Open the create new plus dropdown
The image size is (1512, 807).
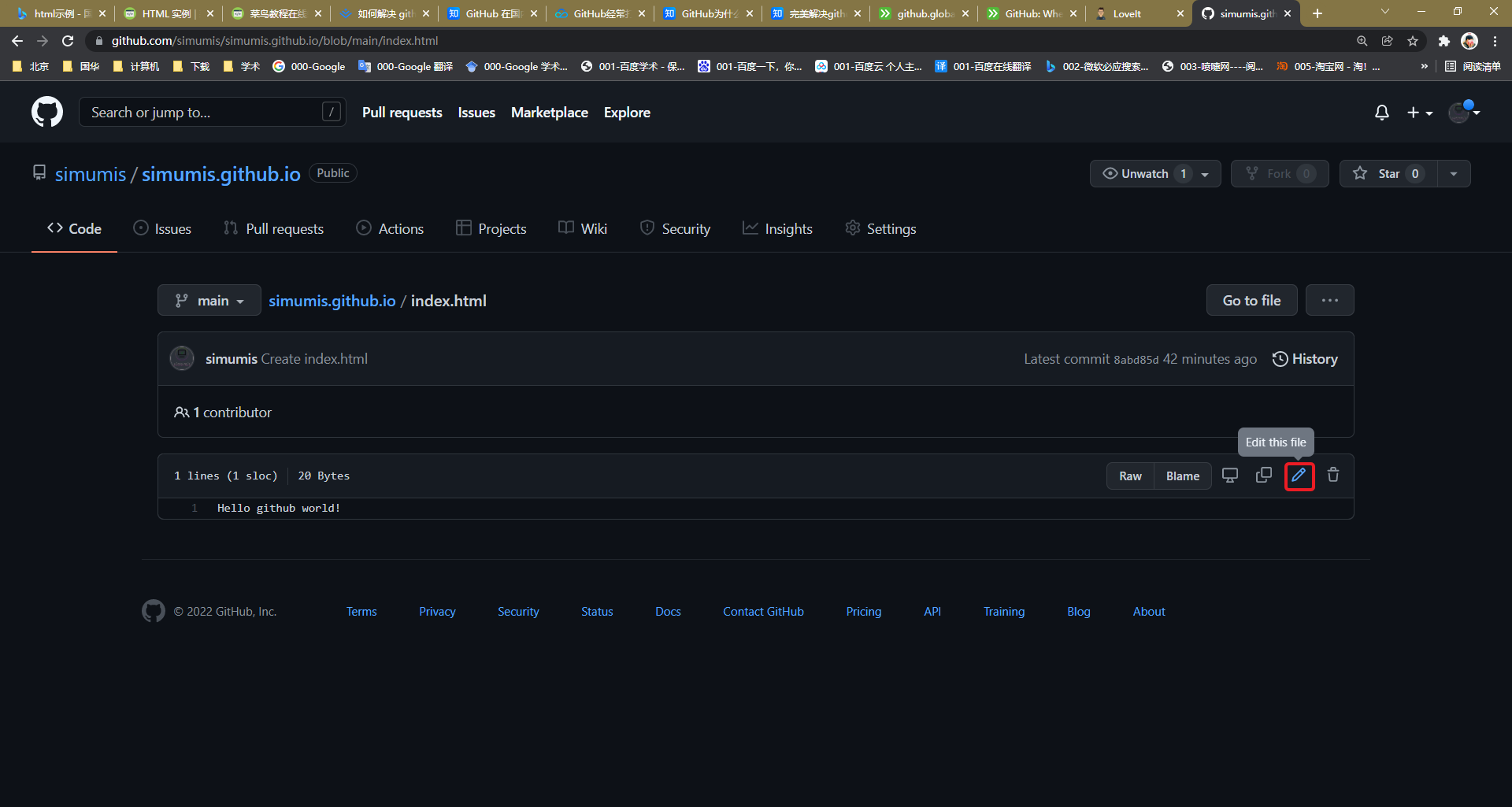click(x=1419, y=113)
